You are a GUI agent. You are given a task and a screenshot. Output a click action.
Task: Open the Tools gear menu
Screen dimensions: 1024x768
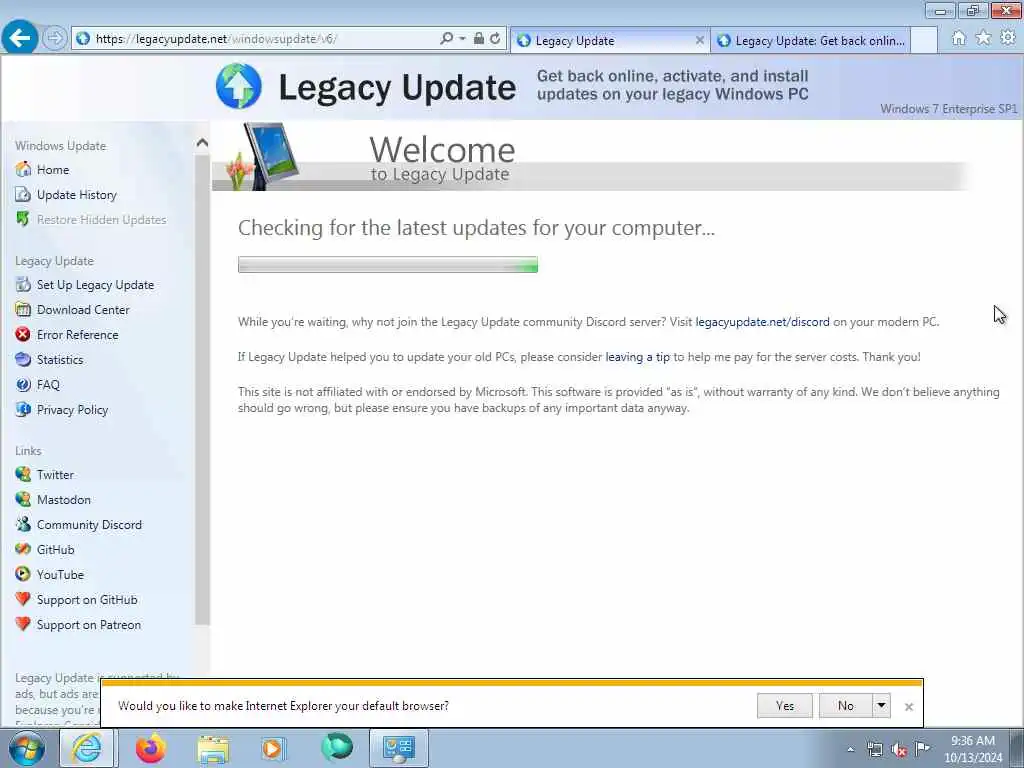click(1008, 38)
